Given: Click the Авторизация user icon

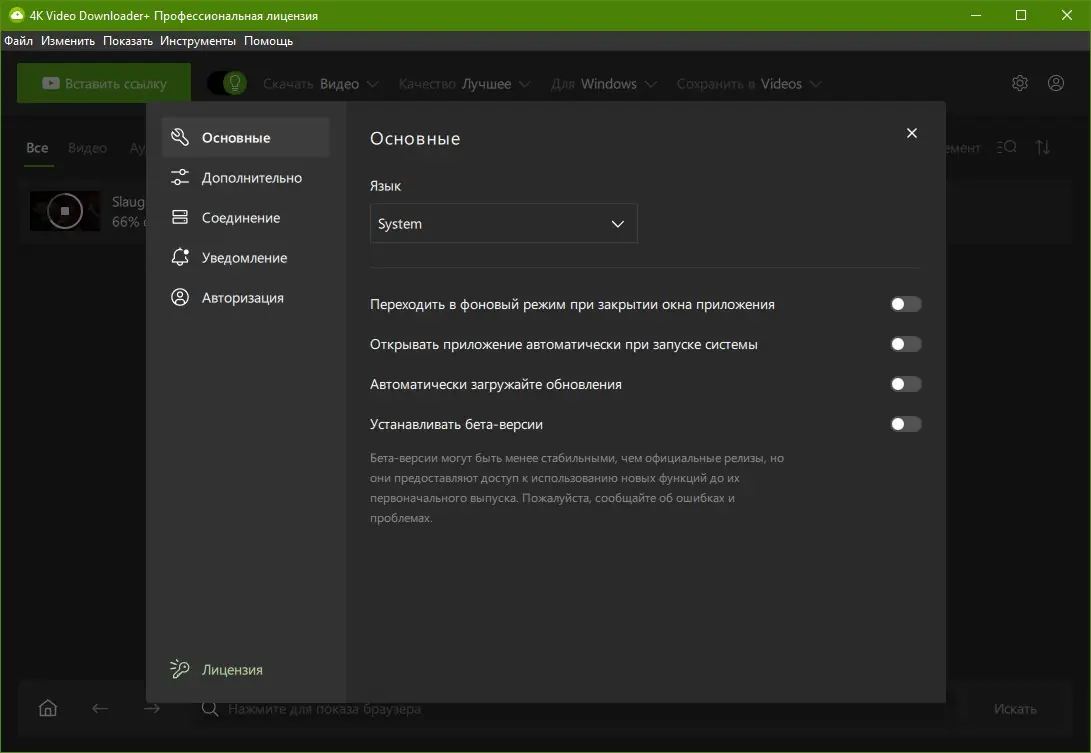Looking at the screenshot, I should pos(180,297).
